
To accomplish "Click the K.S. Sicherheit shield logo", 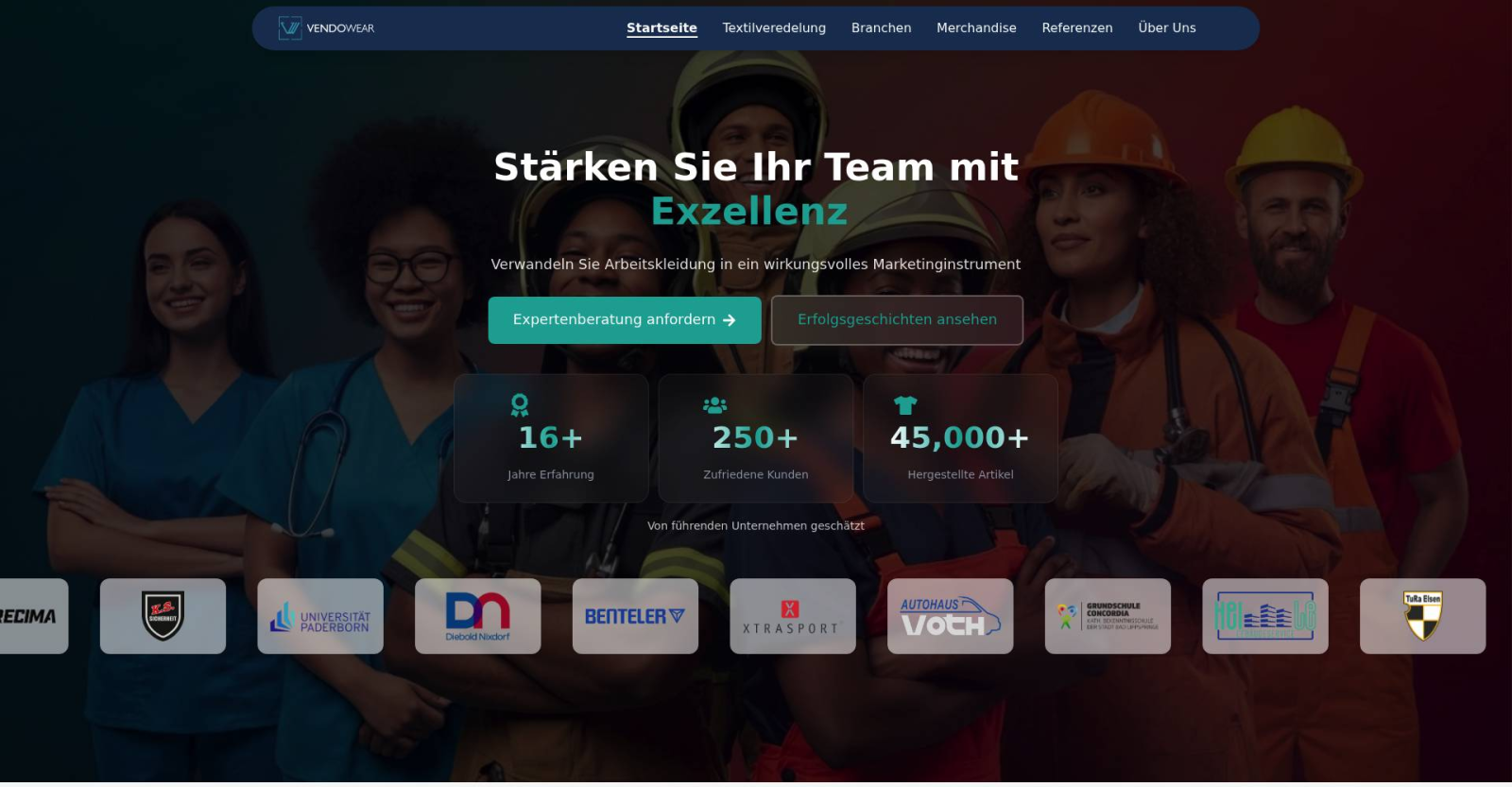I will [163, 616].
